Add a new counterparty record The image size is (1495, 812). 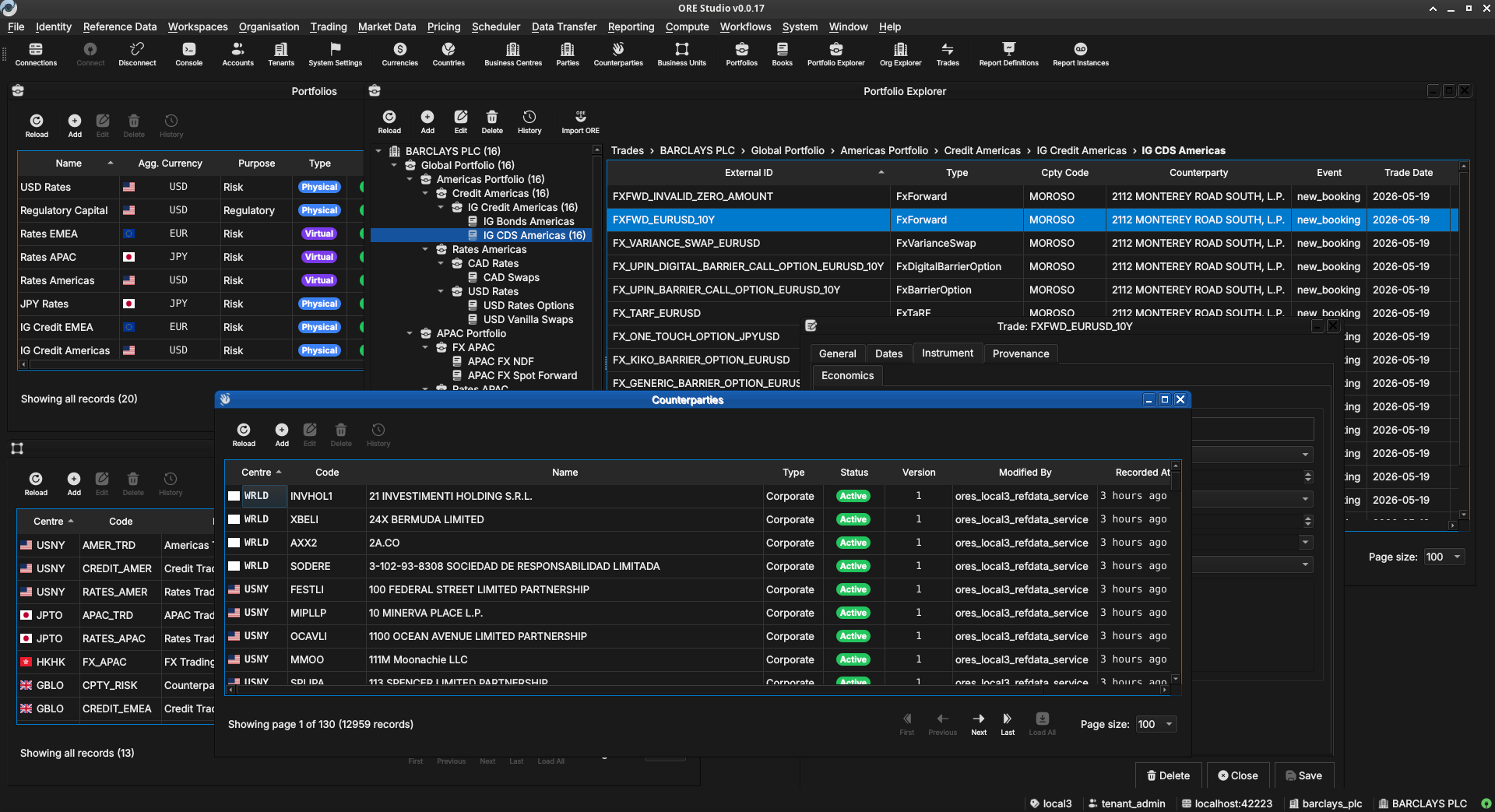282,435
